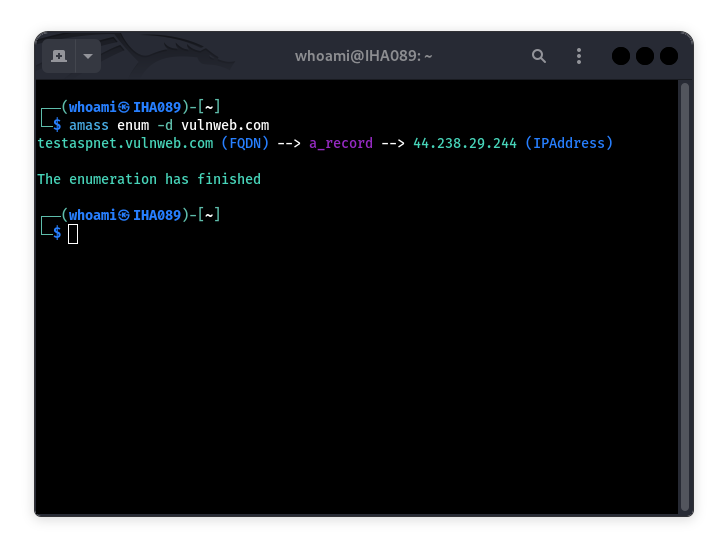Click the a_record text in output

341,143
